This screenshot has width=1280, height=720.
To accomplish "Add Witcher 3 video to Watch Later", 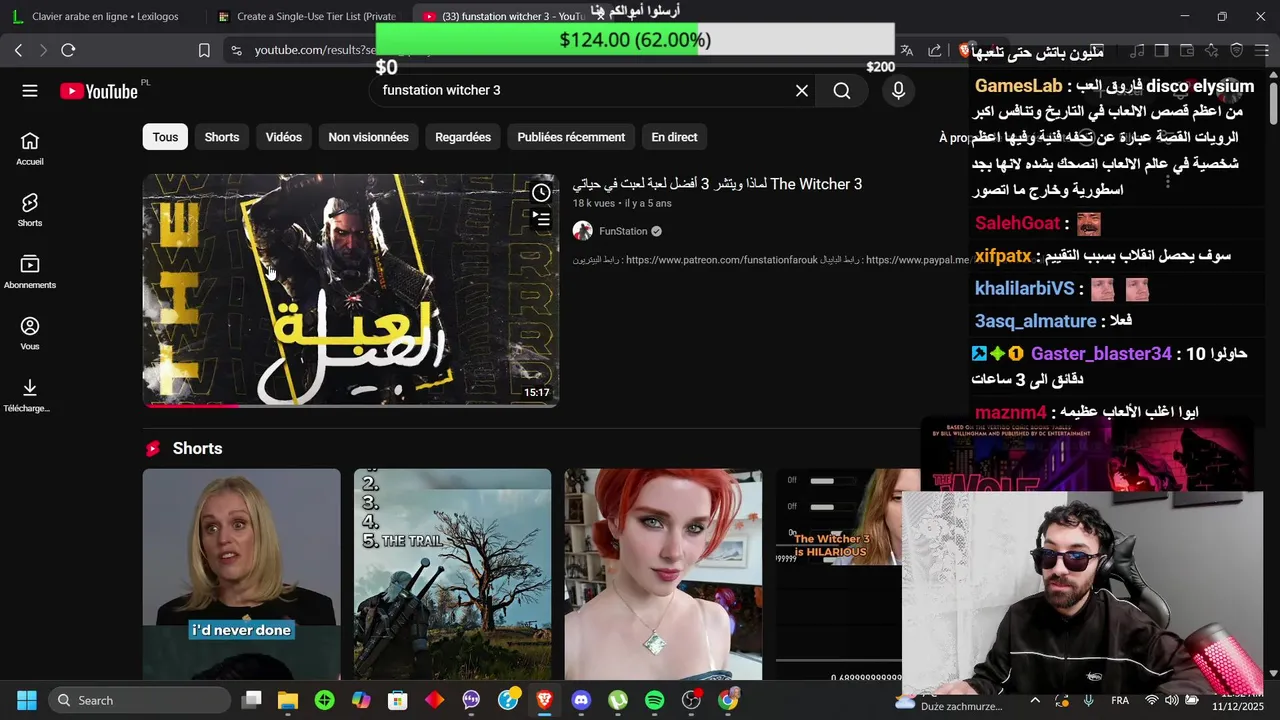I will pos(541,193).
